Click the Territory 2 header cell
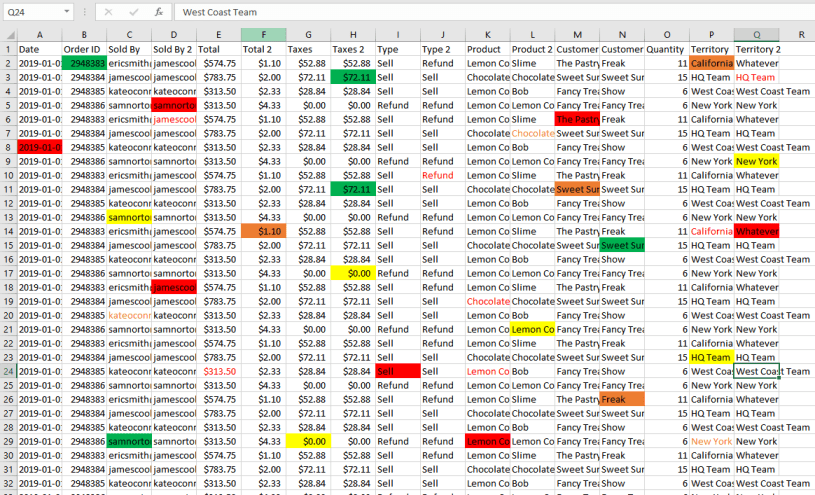The image size is (815, 495). click(x=757, y=49)
